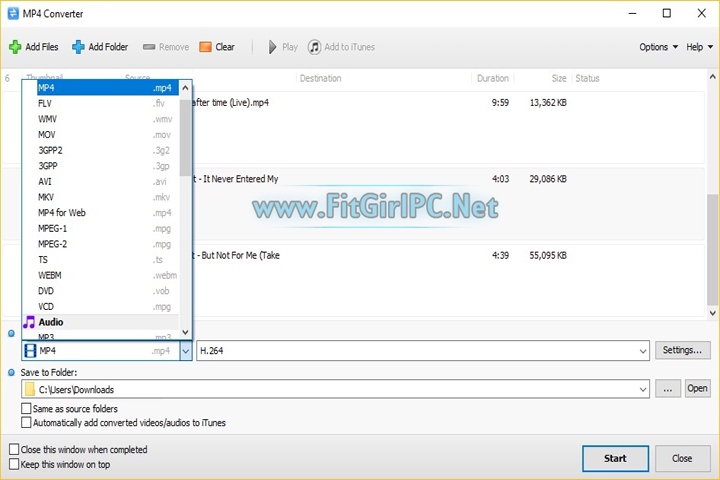Click the film icon in the MP4 format box
The image size is (720, 480).
point(30,351)
